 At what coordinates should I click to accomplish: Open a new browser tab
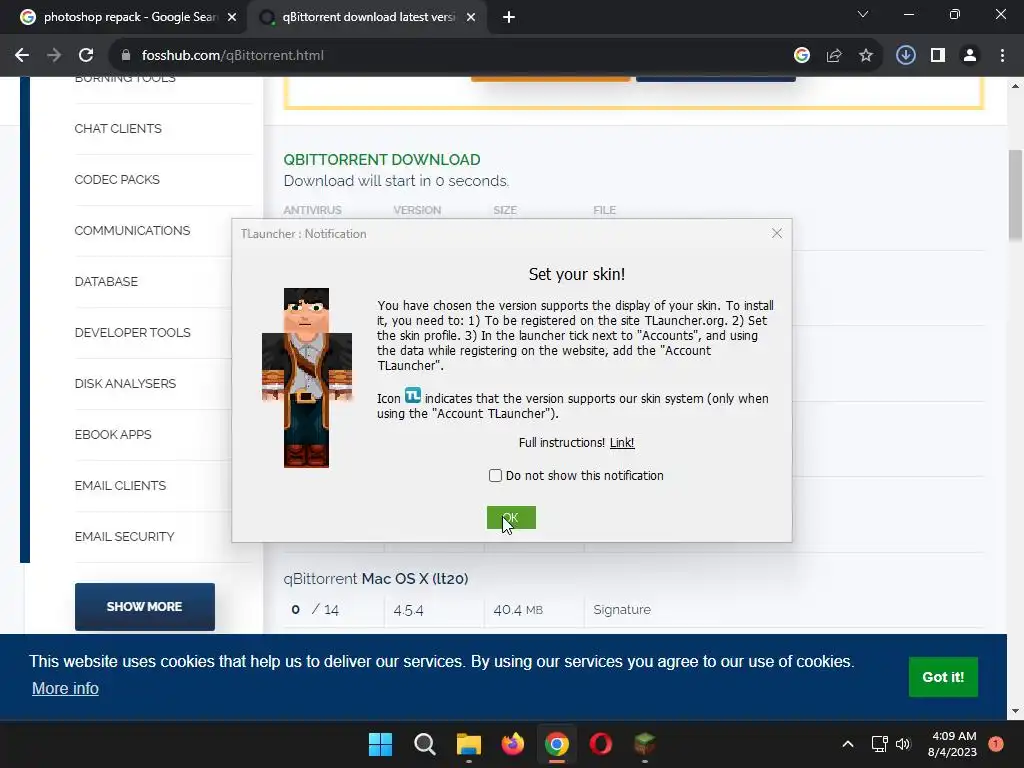point(509,18)
